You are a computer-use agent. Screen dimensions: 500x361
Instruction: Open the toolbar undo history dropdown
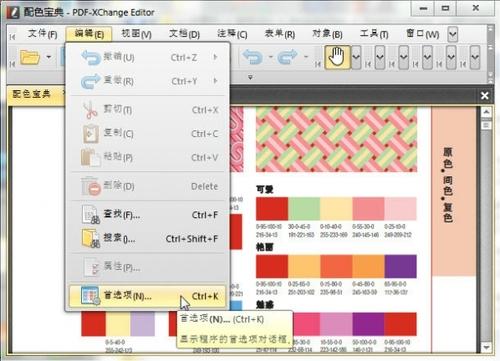pos(270,57)
